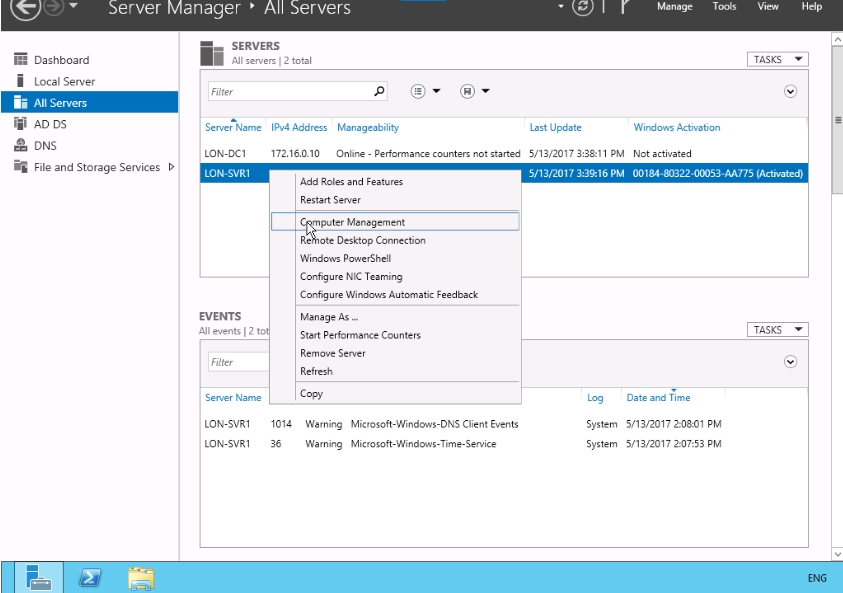Go back using the back arrow button

click(25, 8)
